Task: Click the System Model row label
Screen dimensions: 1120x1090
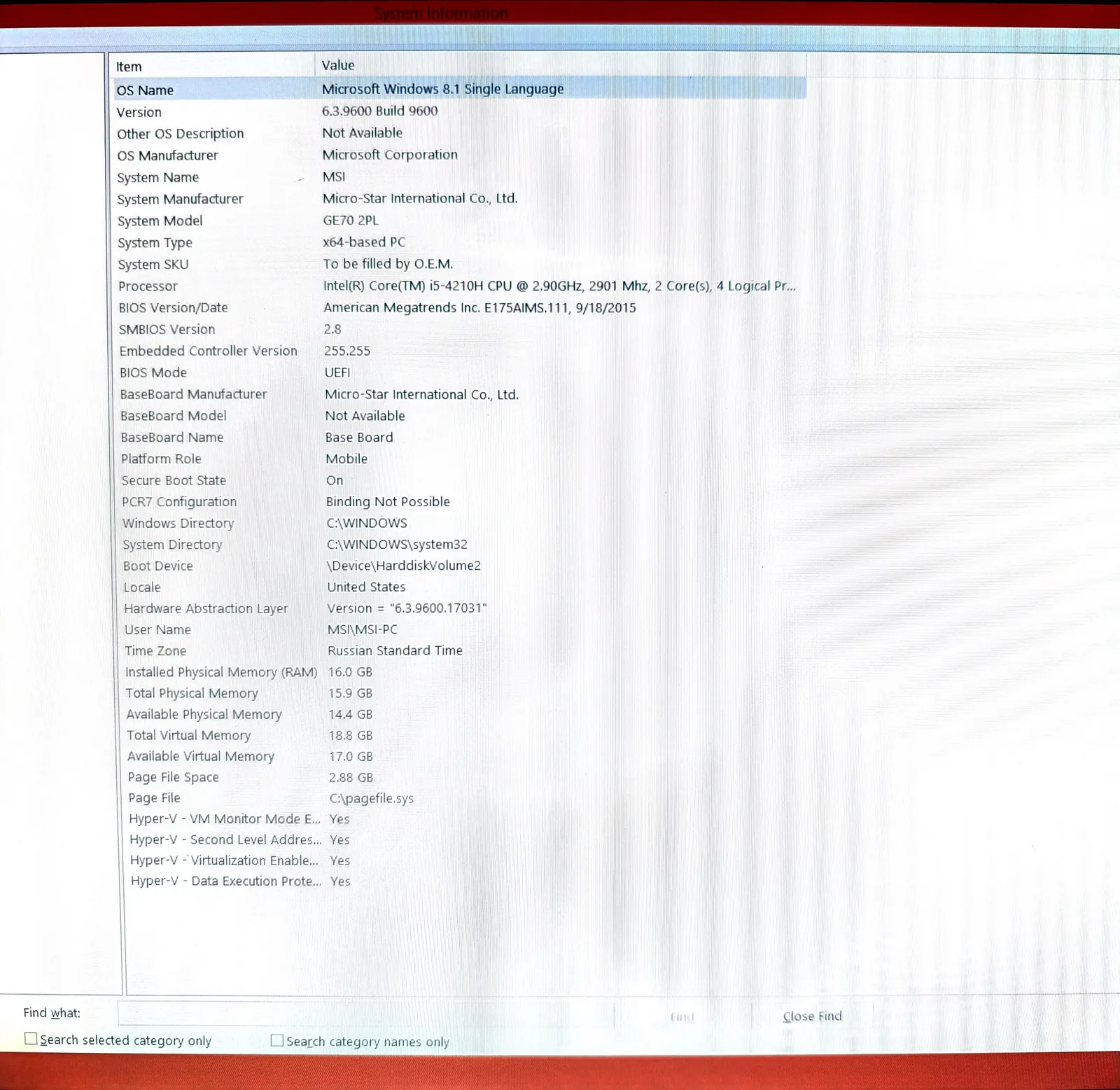Action: coord(160,221)
